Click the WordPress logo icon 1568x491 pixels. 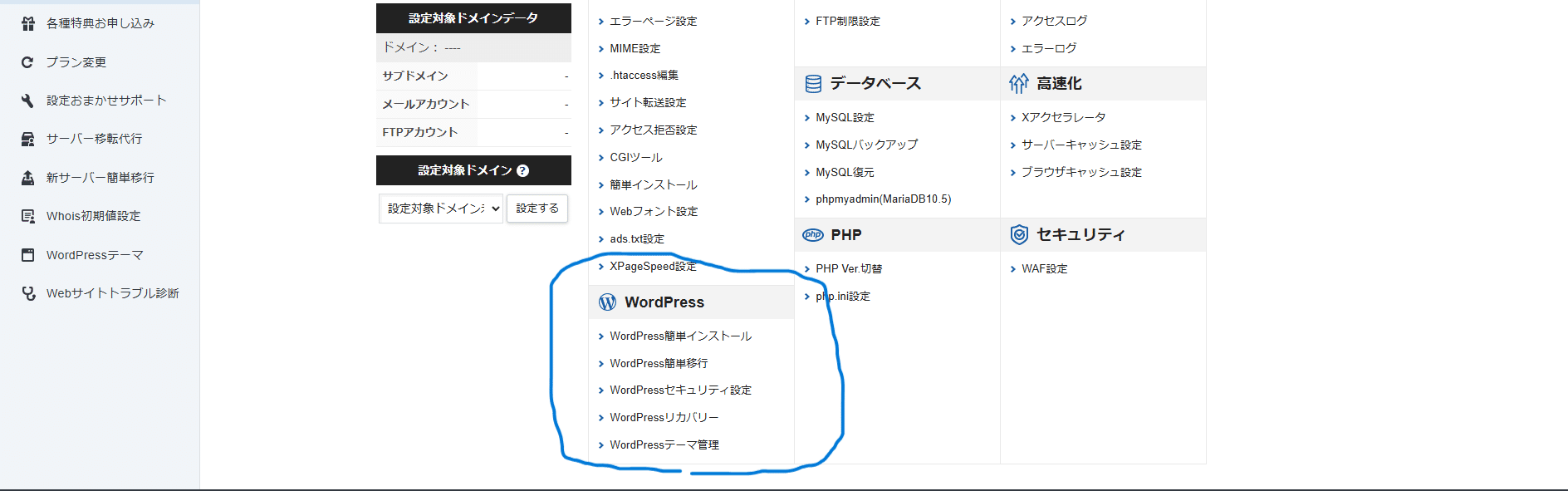click(x=607, y=302)
